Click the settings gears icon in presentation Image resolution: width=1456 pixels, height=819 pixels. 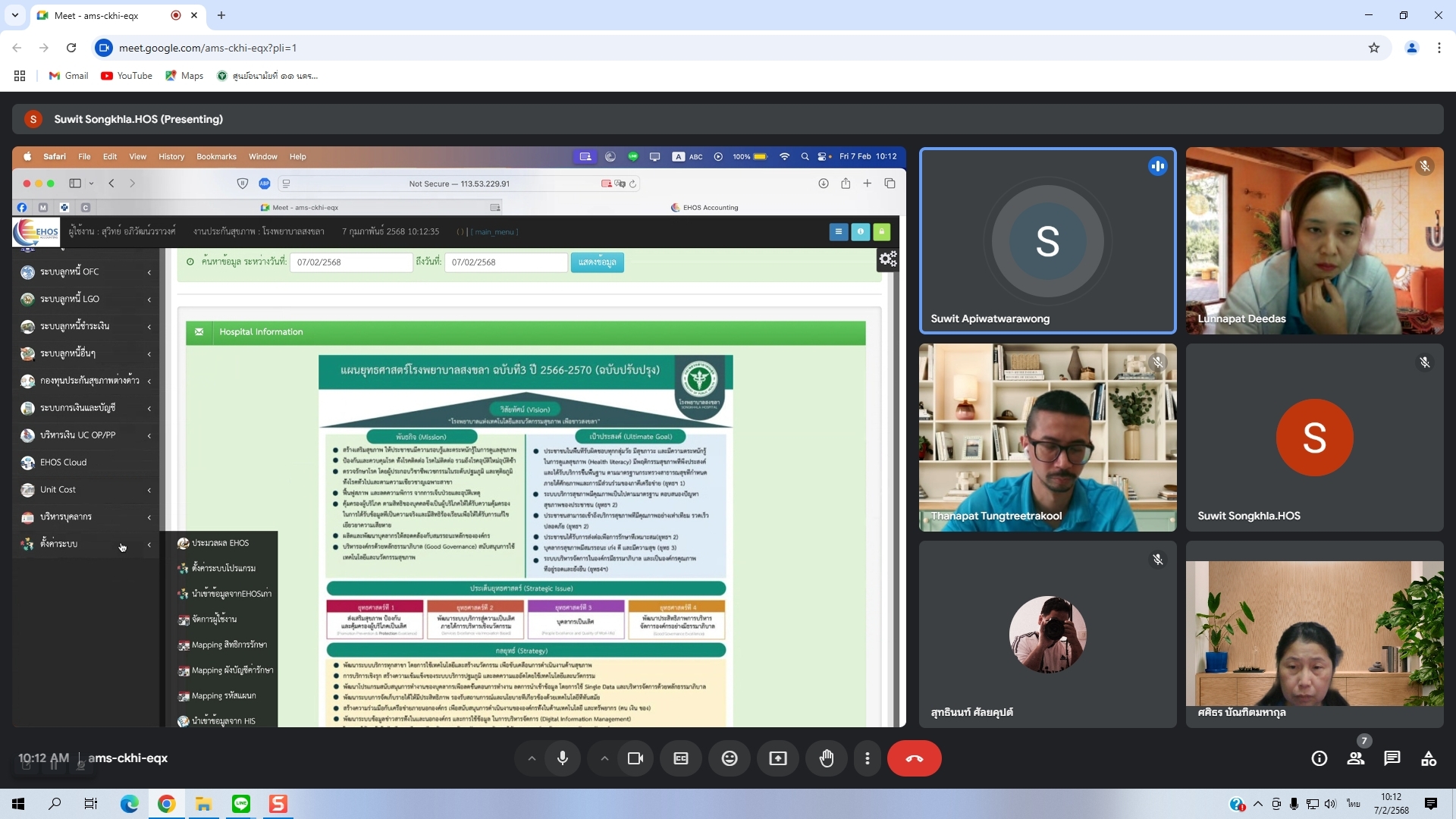click(x=888, y=259)
